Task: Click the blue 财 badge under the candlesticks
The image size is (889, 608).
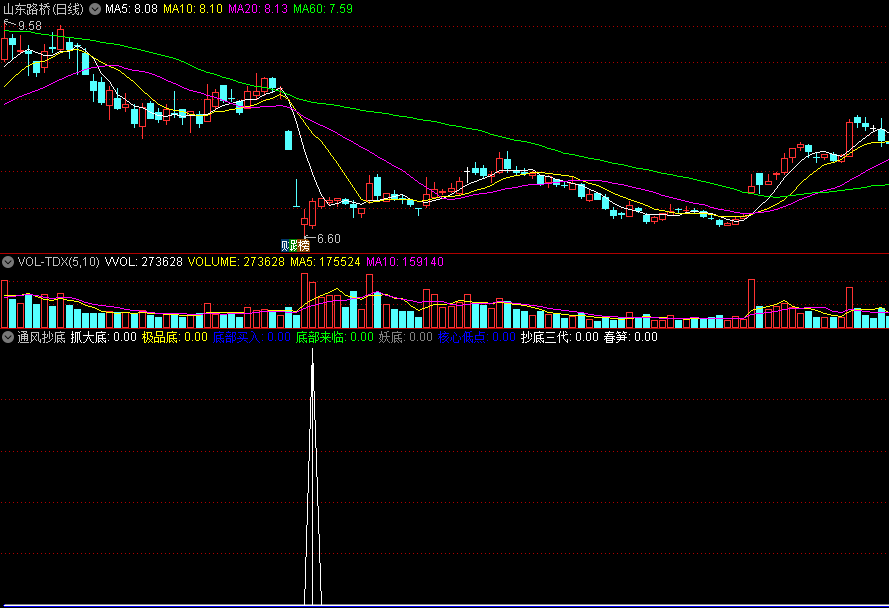Action: (286, 246)
